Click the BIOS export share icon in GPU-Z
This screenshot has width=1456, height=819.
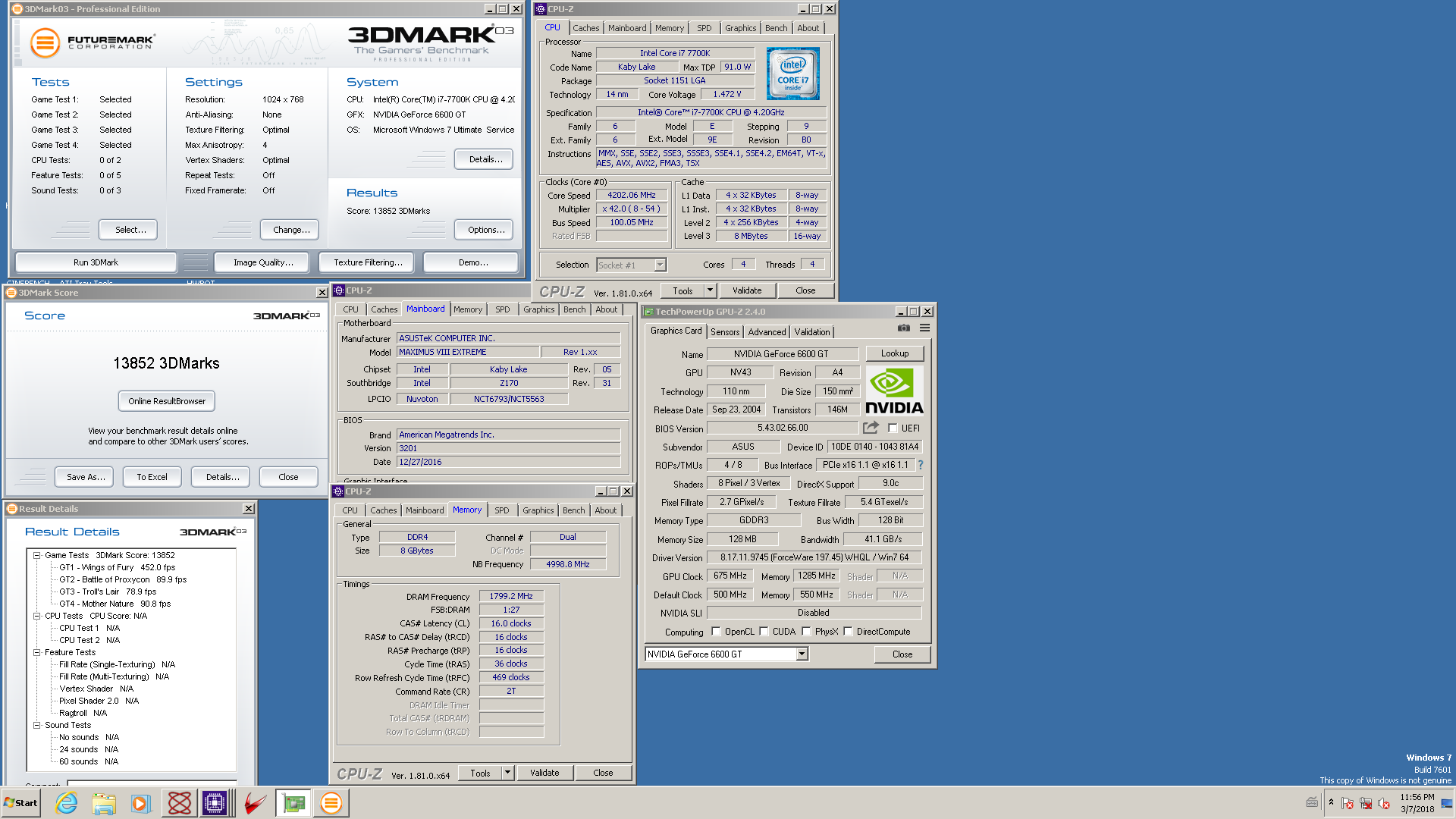pyautogui.click(x=871, y=428)
